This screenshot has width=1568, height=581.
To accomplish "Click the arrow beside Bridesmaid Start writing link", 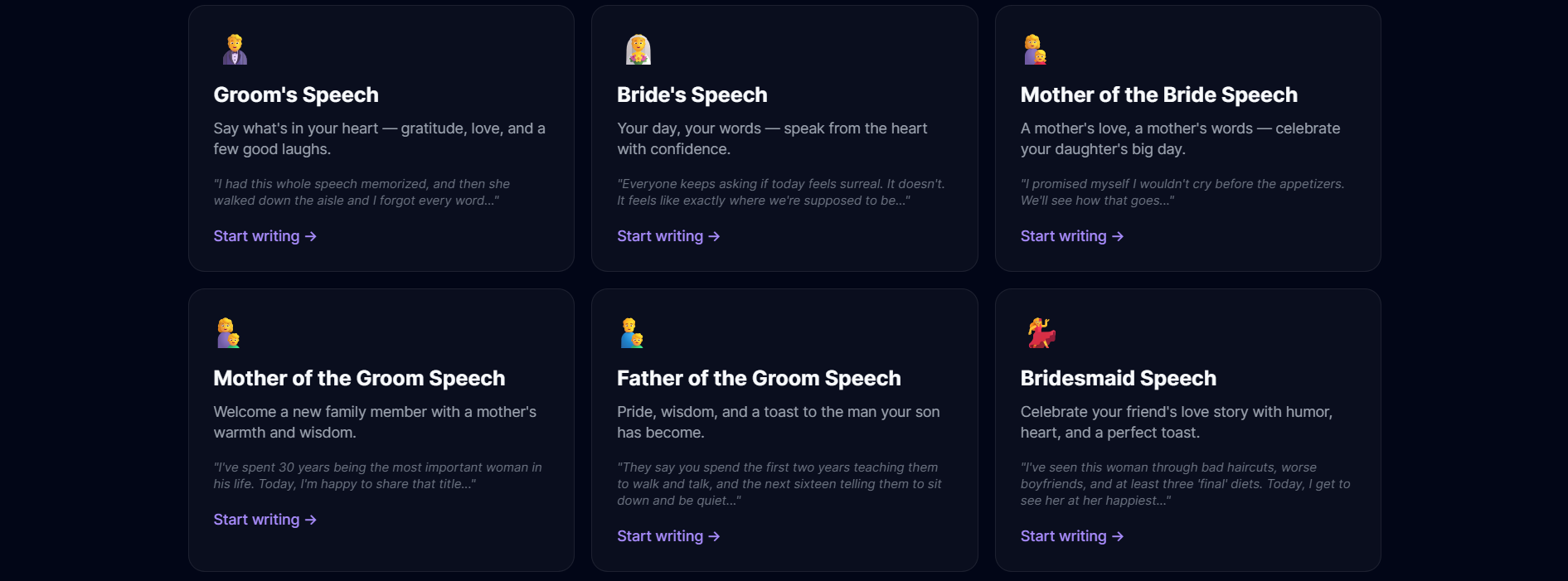I will pos(1117,536).
